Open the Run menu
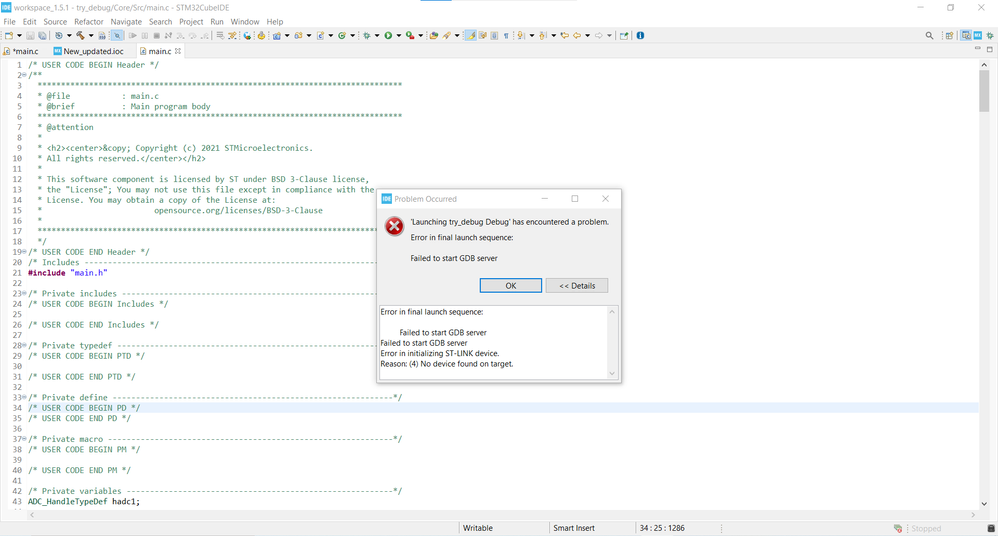The width and height of the screenshot is (998, 536). click(x=217, y=22)
